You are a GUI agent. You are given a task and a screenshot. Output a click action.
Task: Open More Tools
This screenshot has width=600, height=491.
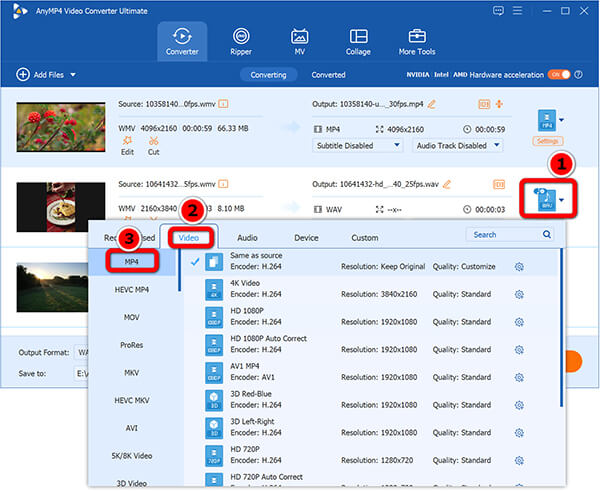point(417,42)
